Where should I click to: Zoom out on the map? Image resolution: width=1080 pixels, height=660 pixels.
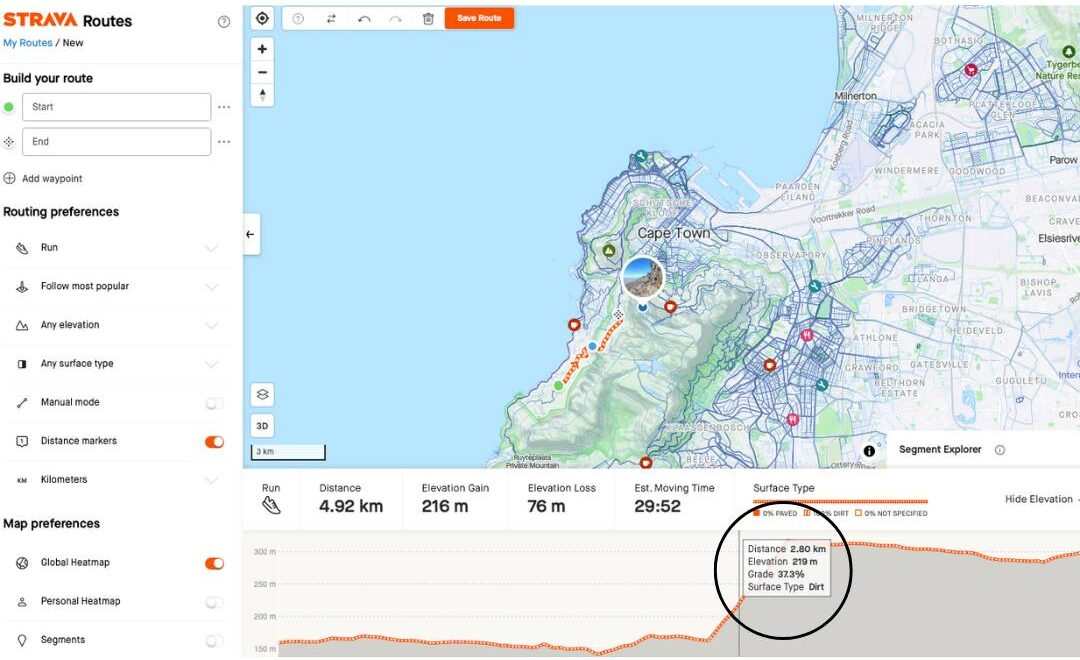pos(262,72)
